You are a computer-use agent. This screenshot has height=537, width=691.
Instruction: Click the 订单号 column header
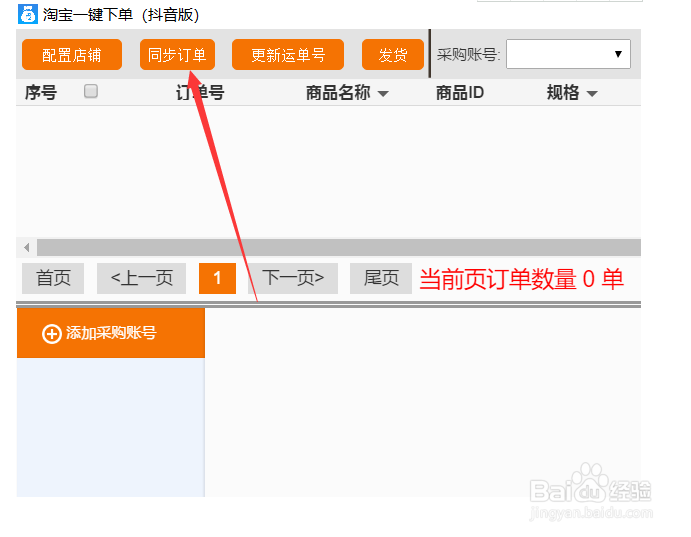pos(200,93)
